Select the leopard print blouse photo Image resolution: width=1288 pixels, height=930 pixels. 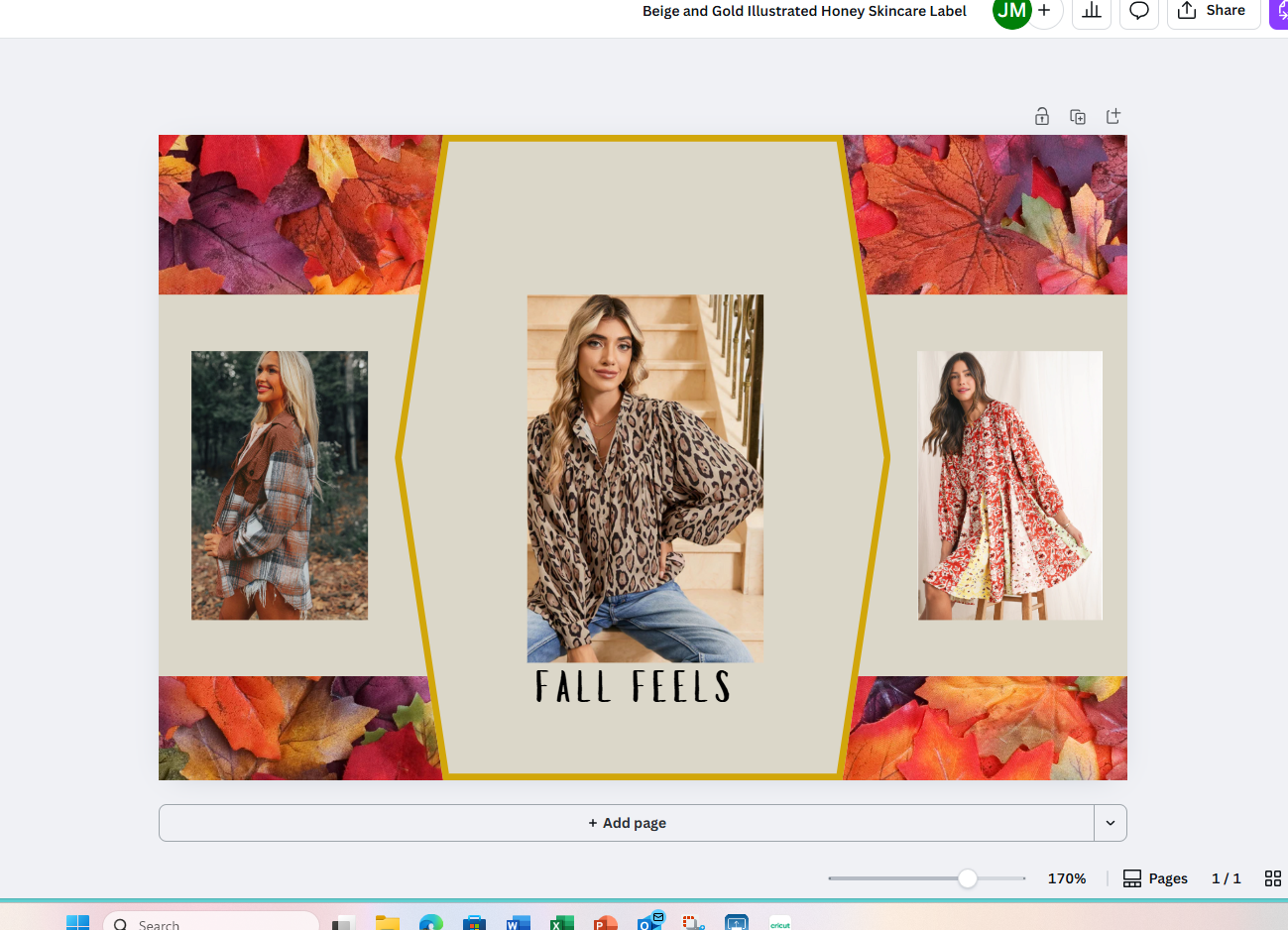(x=644, y=478)
